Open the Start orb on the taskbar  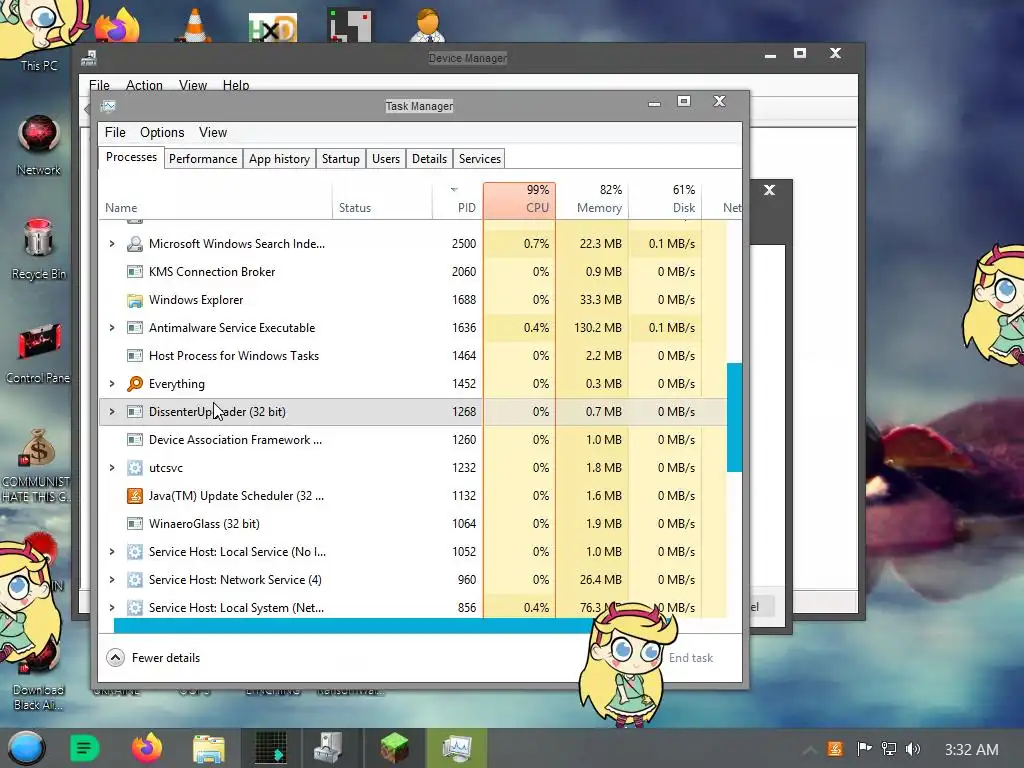(x=26, y=748)
